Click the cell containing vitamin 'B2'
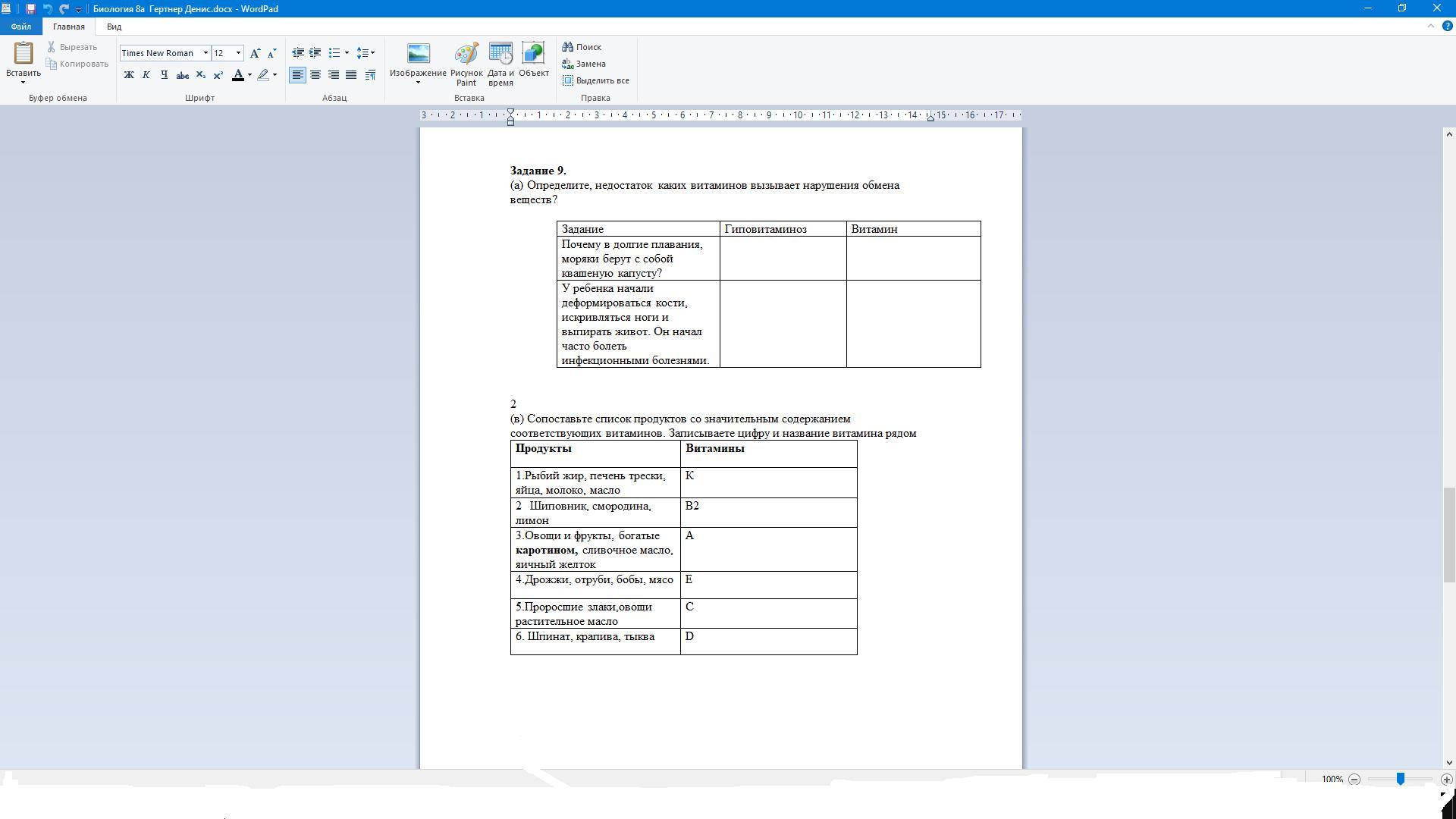1456x819 pixels. (768, 513)
